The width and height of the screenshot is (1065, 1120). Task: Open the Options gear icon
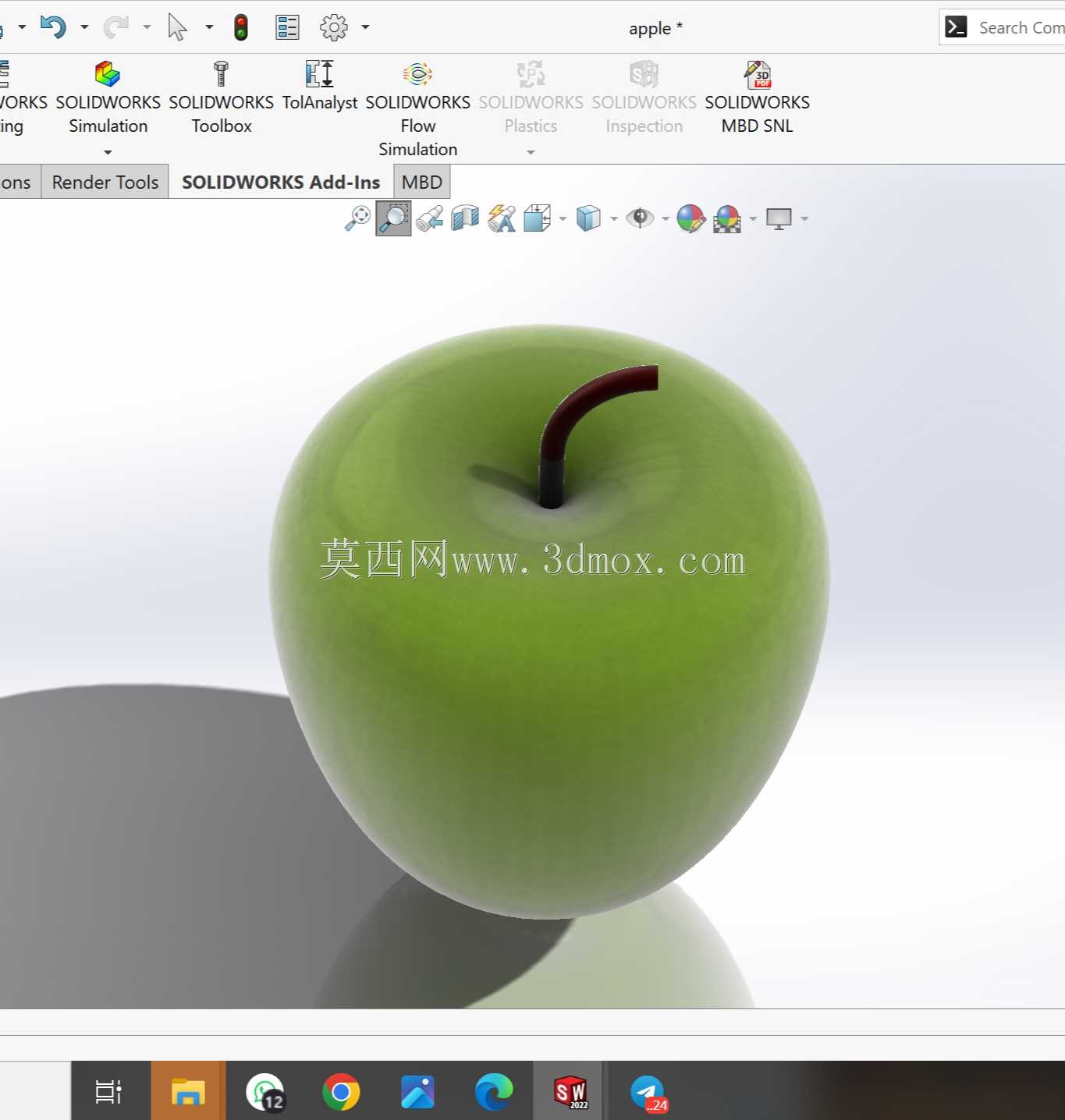click(334, 27)
